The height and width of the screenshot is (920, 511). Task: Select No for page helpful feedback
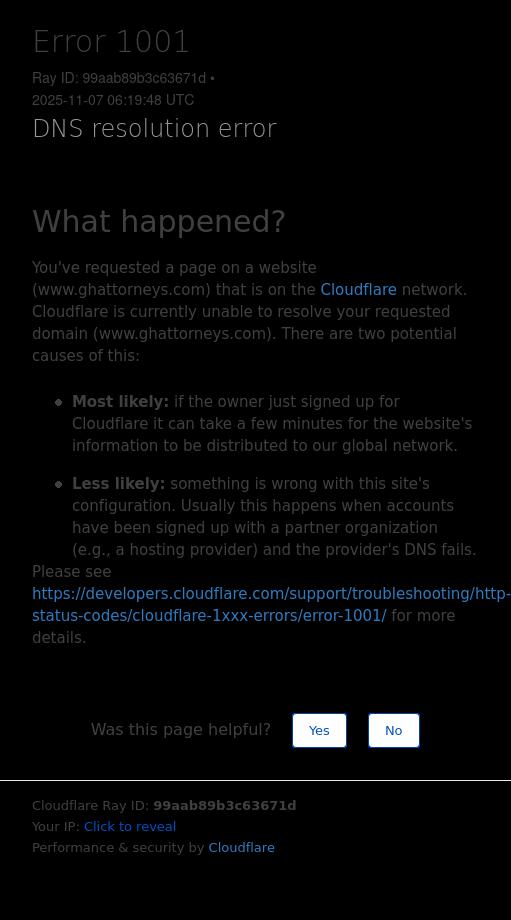coord(394,730)
